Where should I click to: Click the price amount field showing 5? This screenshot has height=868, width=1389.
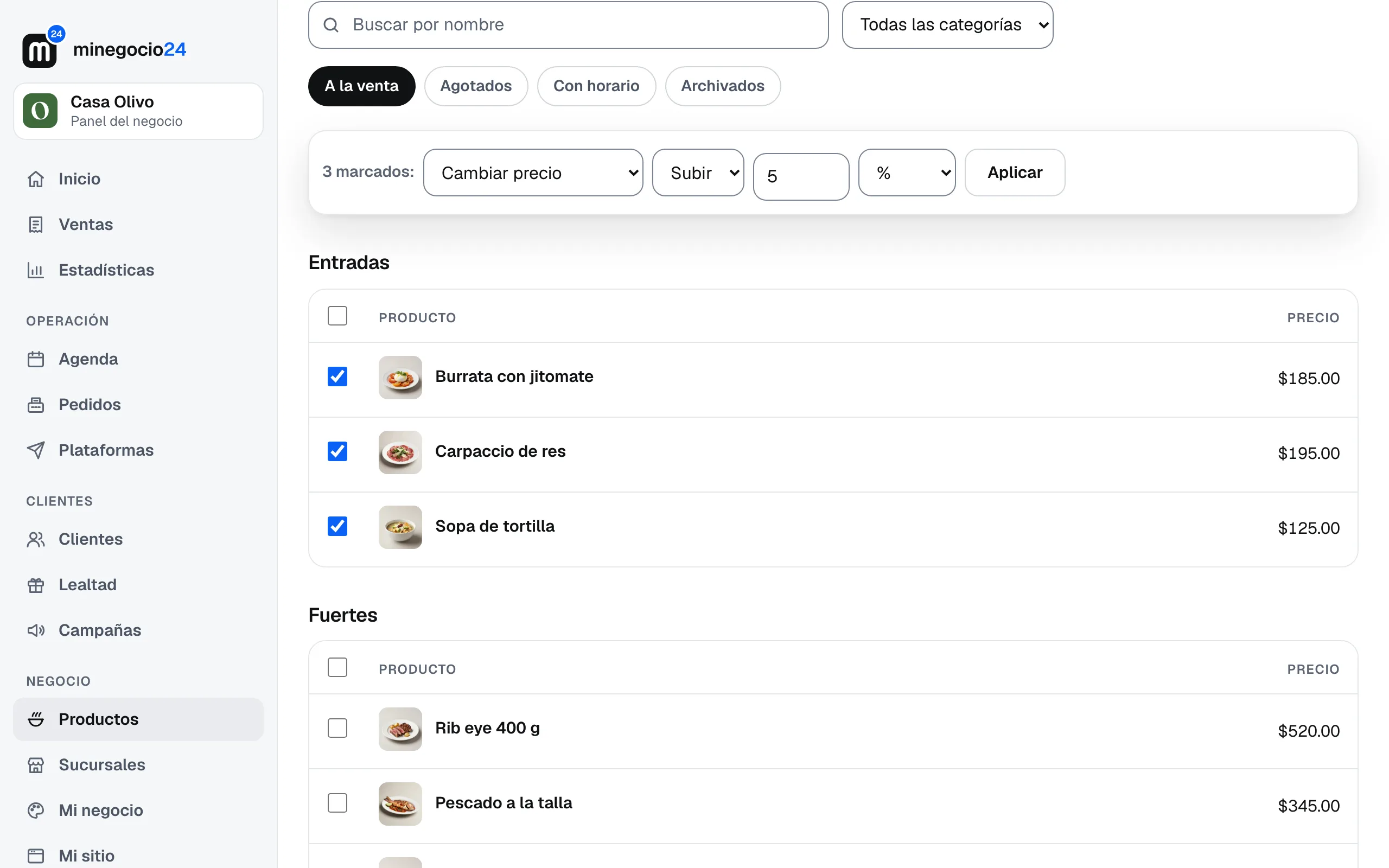pyautogui.click(x=801, y=176)
